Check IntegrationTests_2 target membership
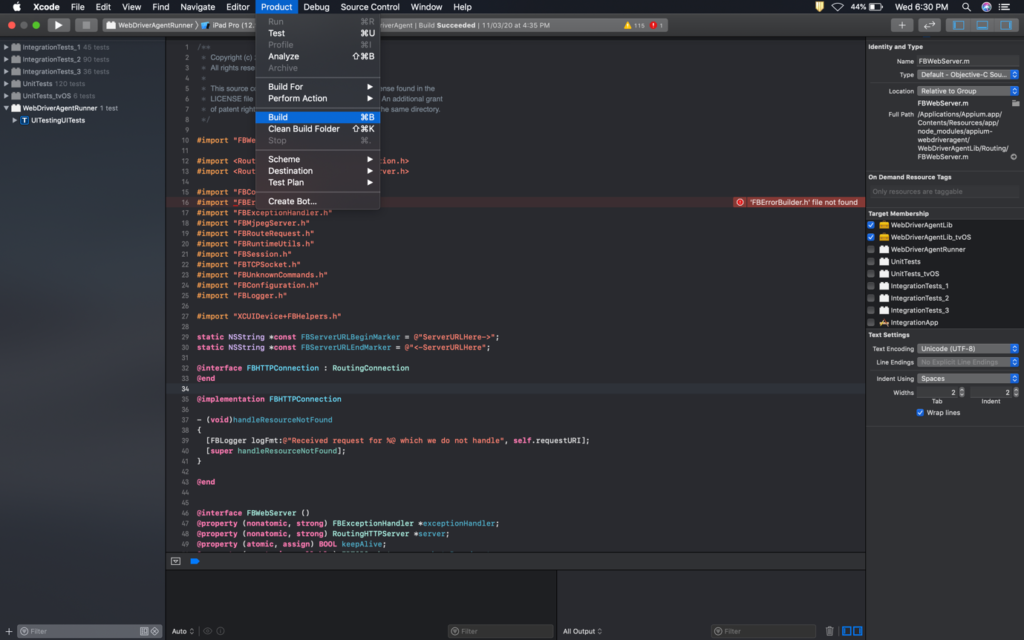 click(x=871, y=298)
